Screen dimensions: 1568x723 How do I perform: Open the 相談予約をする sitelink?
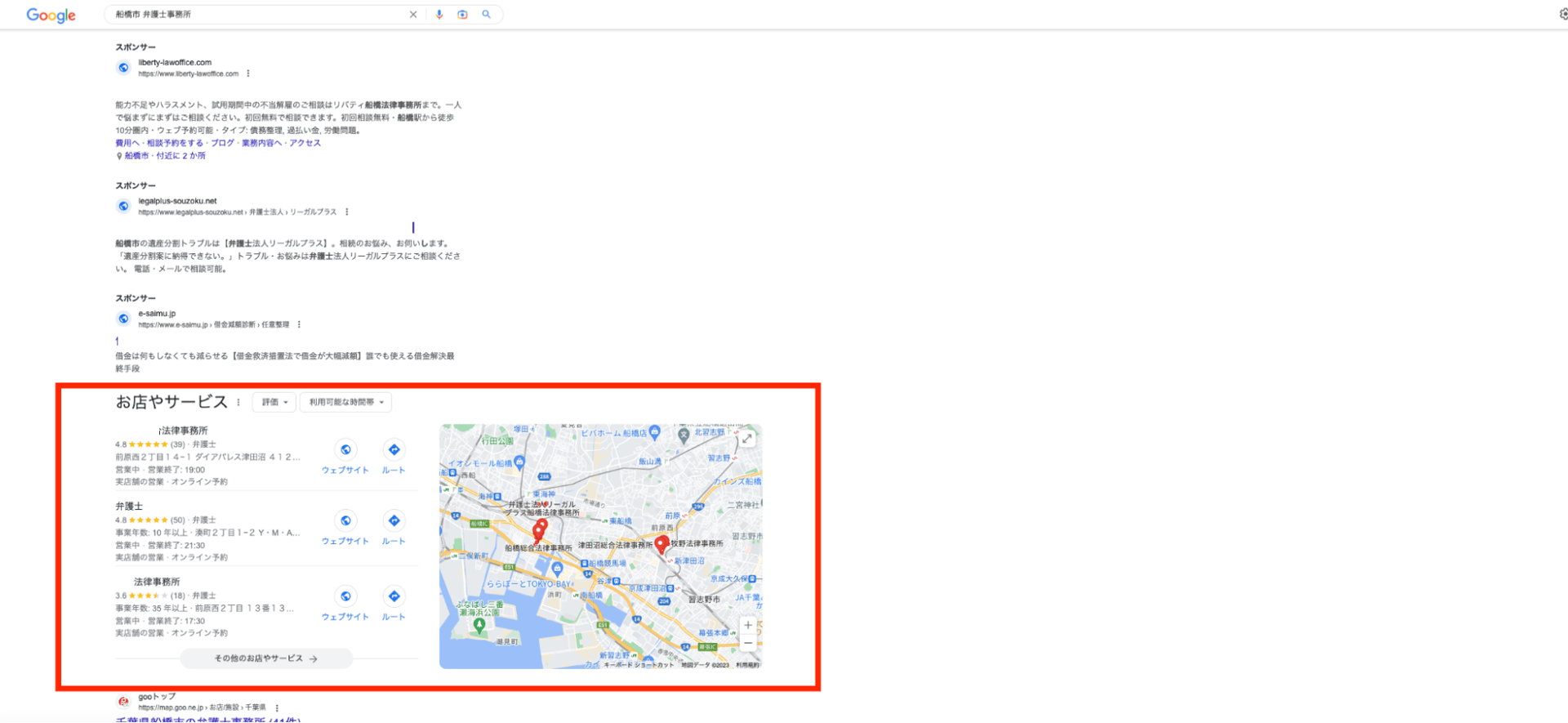point(175,143)
